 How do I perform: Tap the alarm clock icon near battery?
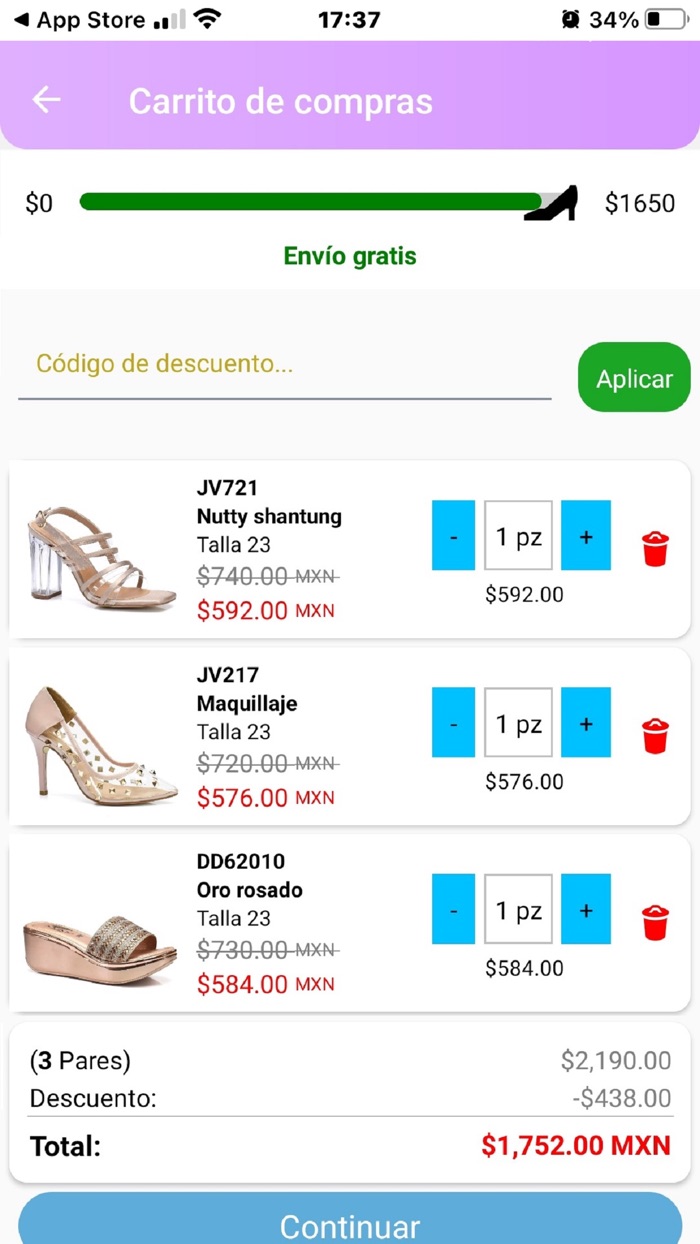(569, 17)
